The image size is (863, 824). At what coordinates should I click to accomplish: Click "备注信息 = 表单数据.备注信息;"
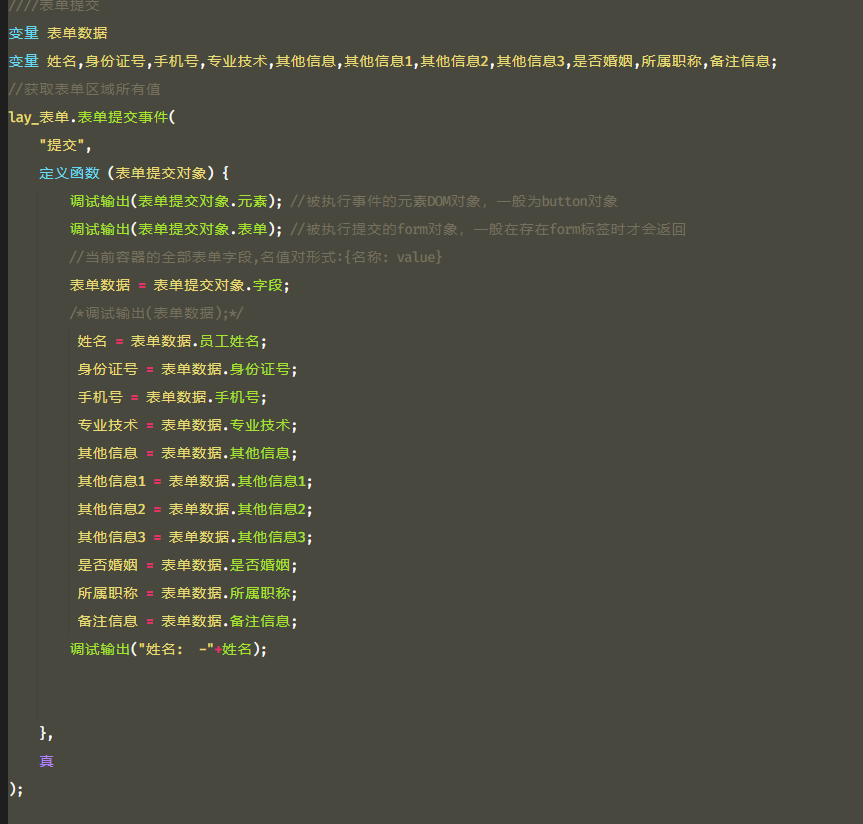tap(187, 622)
